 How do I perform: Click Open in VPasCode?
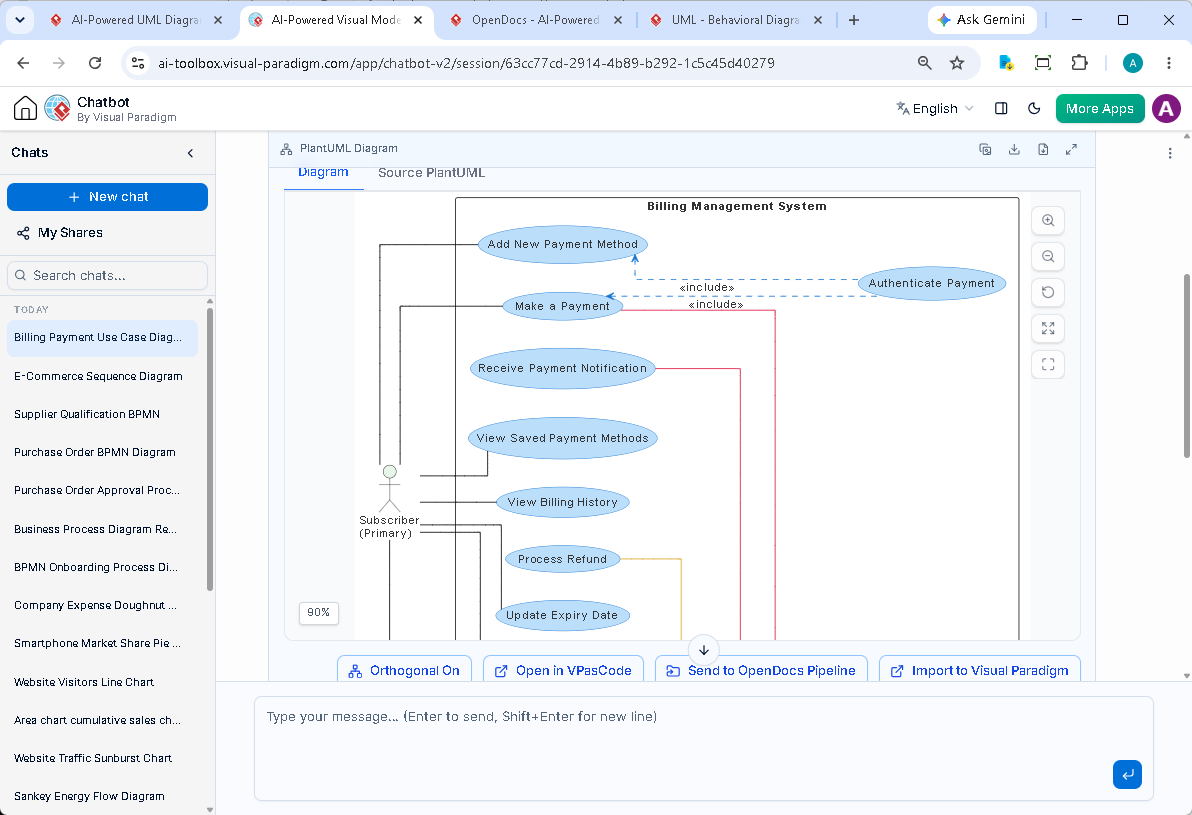click(563, 670)
